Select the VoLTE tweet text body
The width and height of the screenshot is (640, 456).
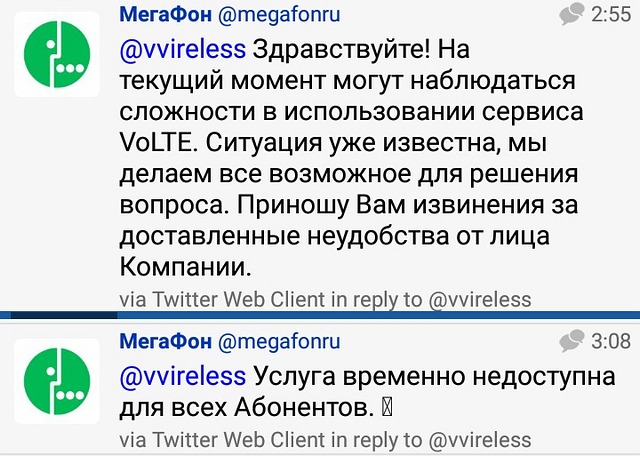pos(351,158)
